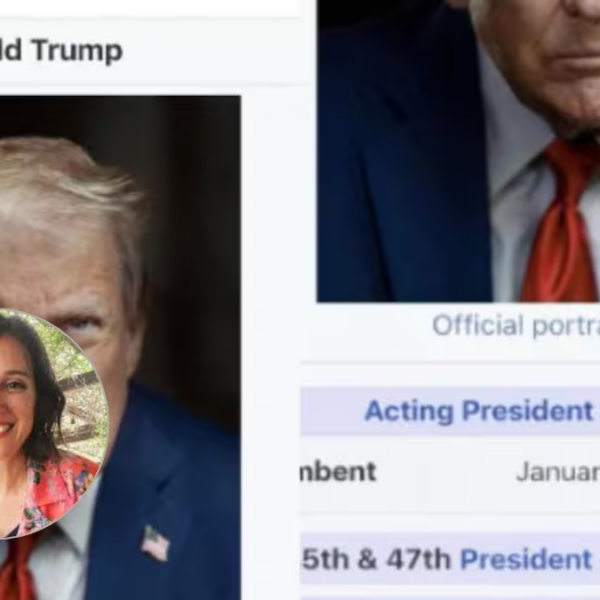Click the "5th & 47th" text
The height and width of the screenshot is (600, 600).
point(377,559)
